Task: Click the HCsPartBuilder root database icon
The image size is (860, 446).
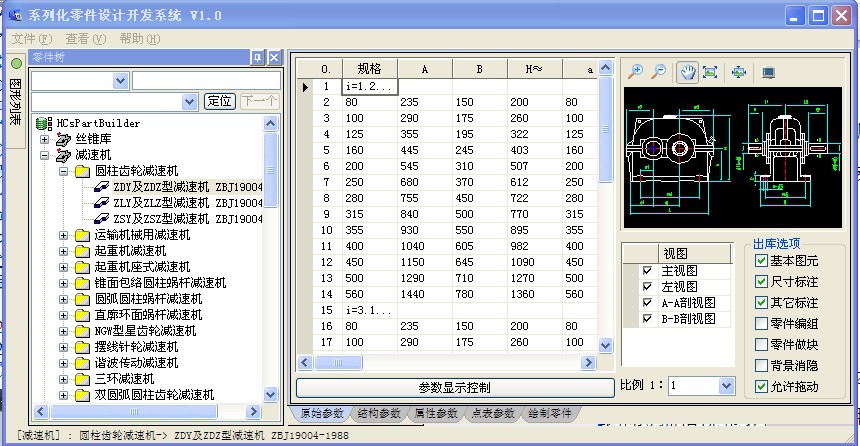Action: [43, 123]
